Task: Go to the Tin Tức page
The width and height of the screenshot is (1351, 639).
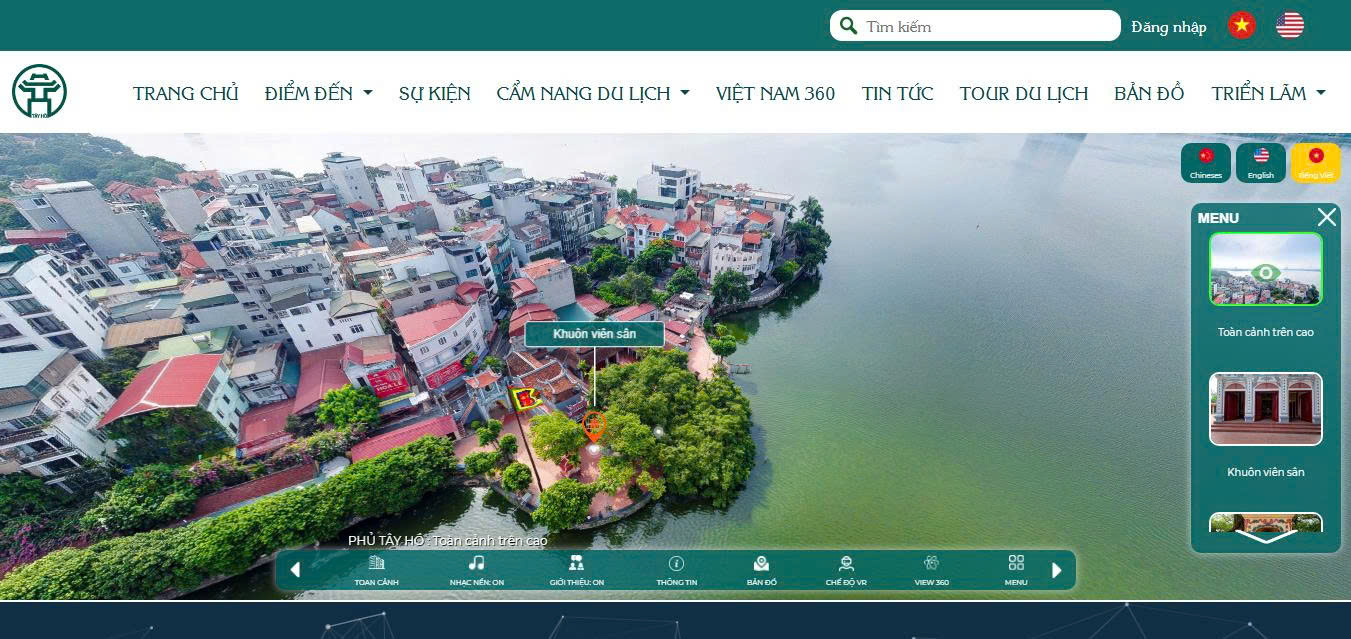Action: 897,93
